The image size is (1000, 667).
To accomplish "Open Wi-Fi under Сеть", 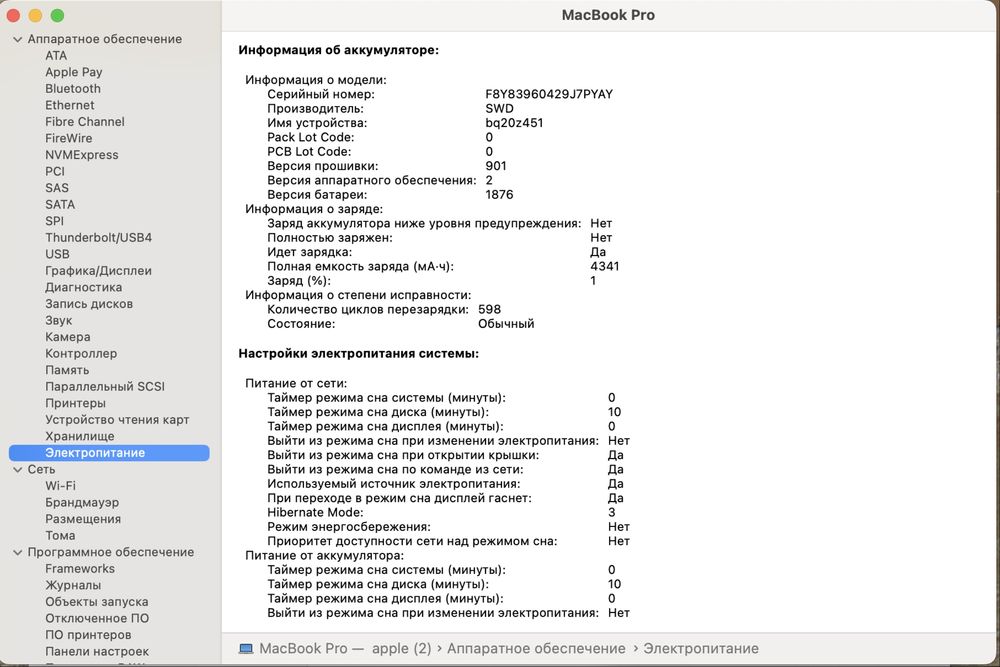I will coord(60,486).
